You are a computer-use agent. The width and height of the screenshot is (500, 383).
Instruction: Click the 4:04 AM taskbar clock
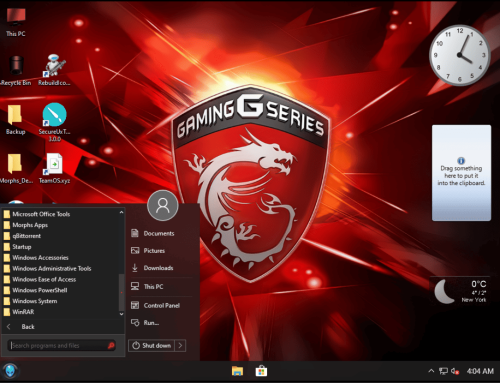point(480,371)
